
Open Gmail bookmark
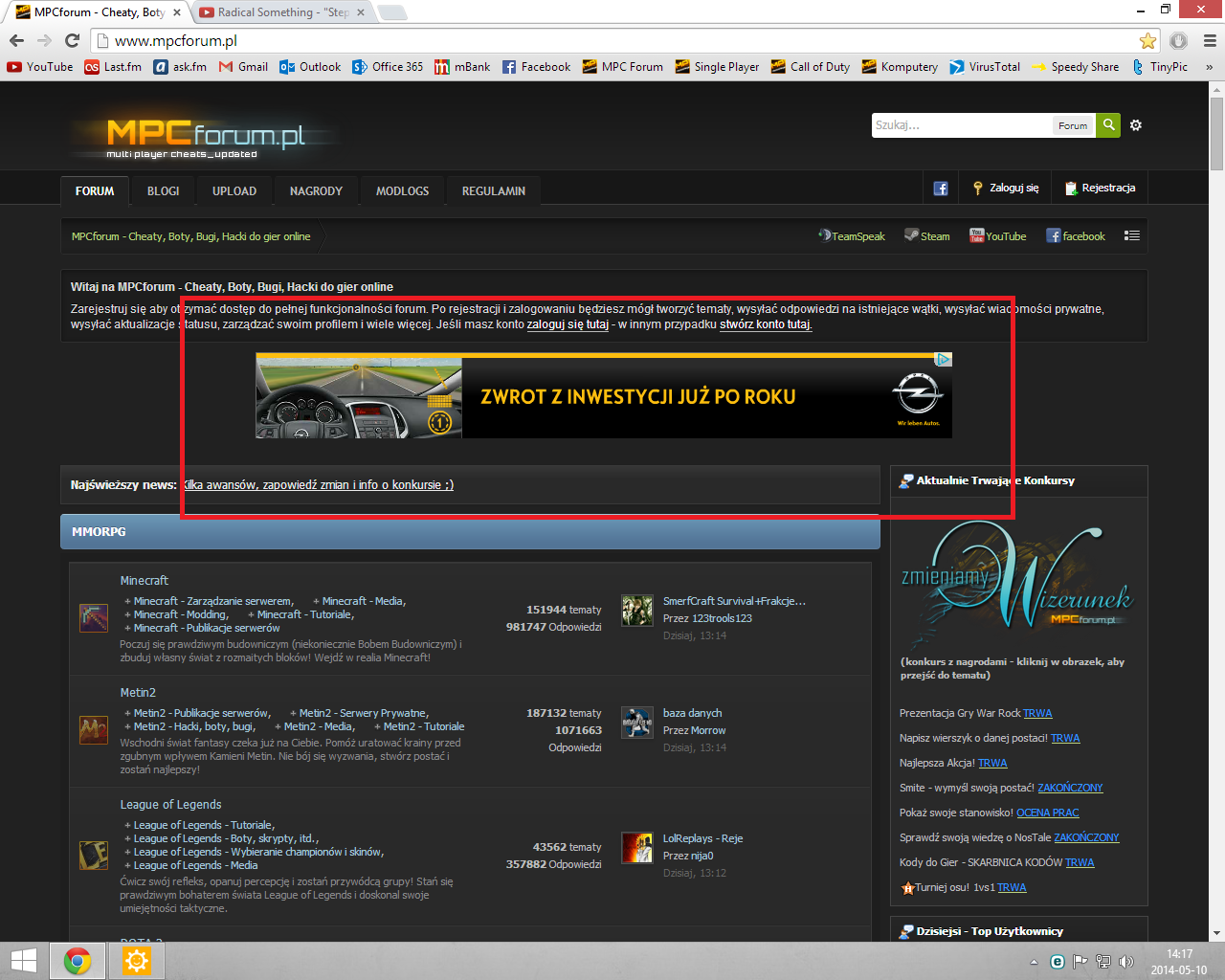pos(243,67)
